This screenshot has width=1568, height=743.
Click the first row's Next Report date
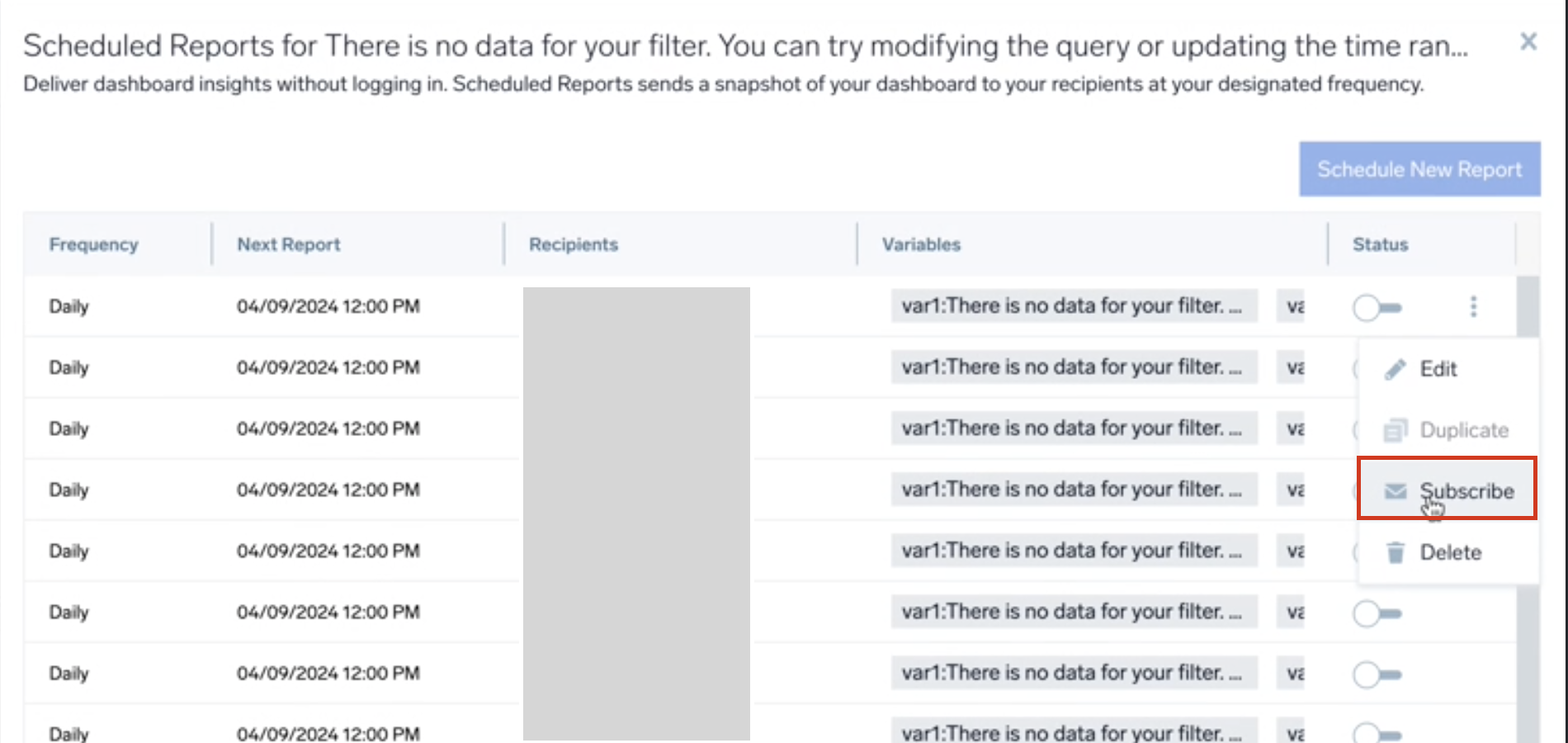328,306
